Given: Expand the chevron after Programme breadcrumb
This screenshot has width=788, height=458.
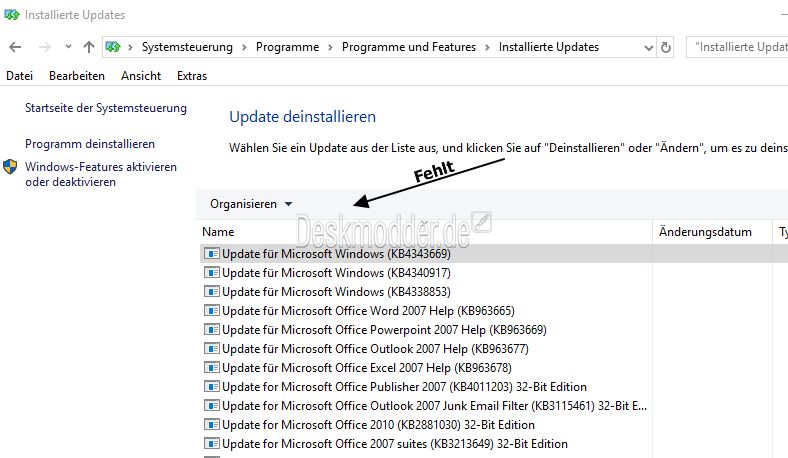Looking at the screenshot, I should 330,47.
